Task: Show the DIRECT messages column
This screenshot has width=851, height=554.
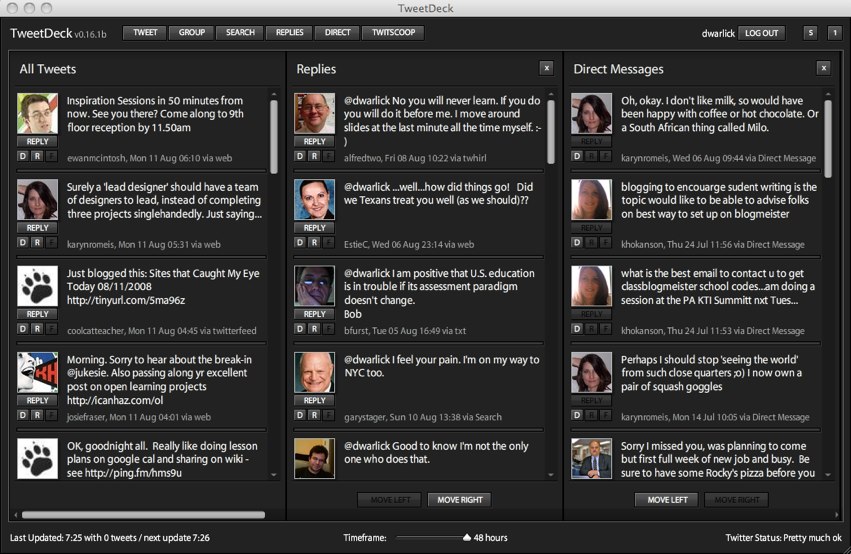Action: (337, 33)
